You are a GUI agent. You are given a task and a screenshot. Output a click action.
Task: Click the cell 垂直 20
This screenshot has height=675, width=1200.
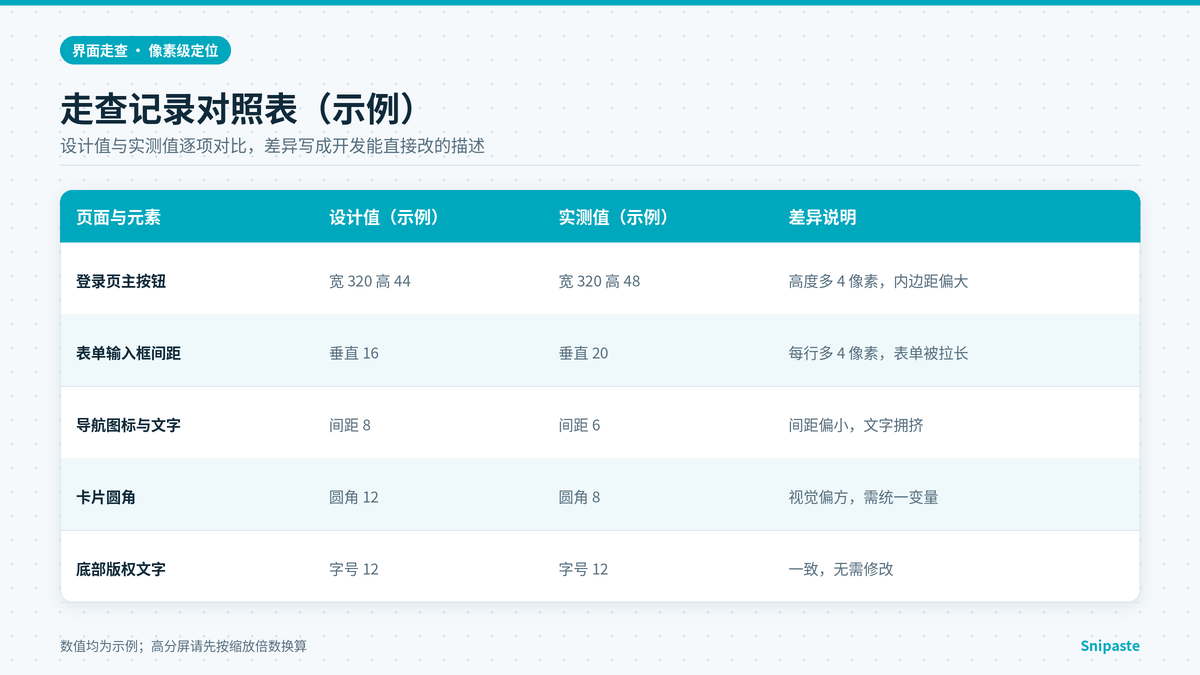(x=584, y=353)
